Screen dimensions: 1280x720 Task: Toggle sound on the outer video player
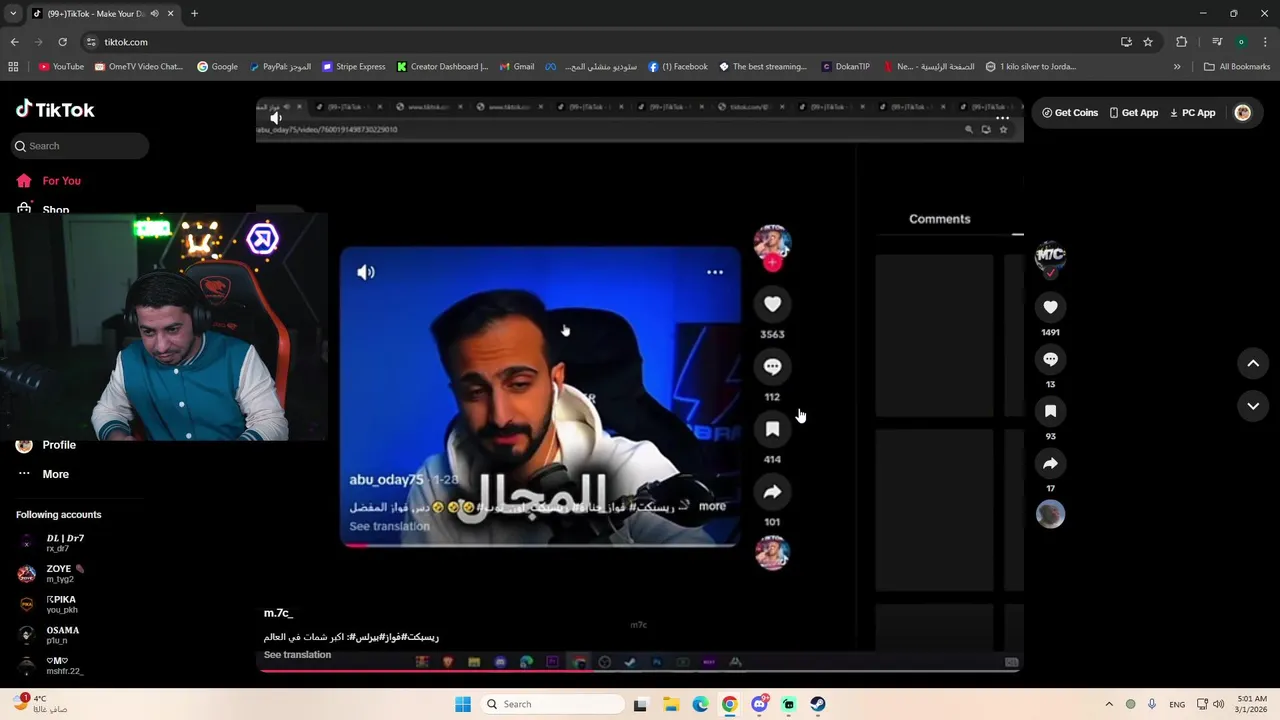click(276, 117)
